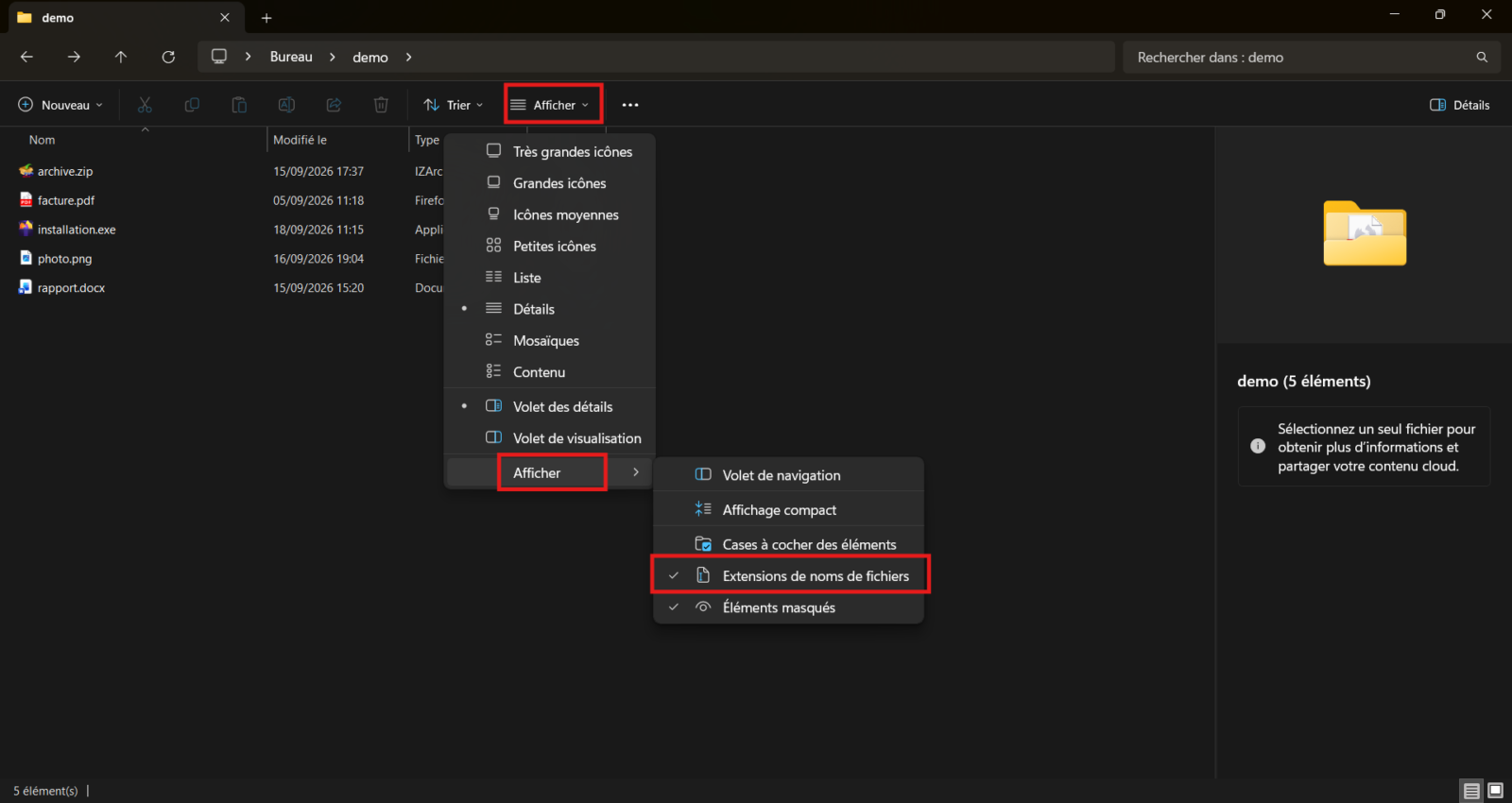Click Bureau in the address bar
1512x803 pixels.
[291, 57]
